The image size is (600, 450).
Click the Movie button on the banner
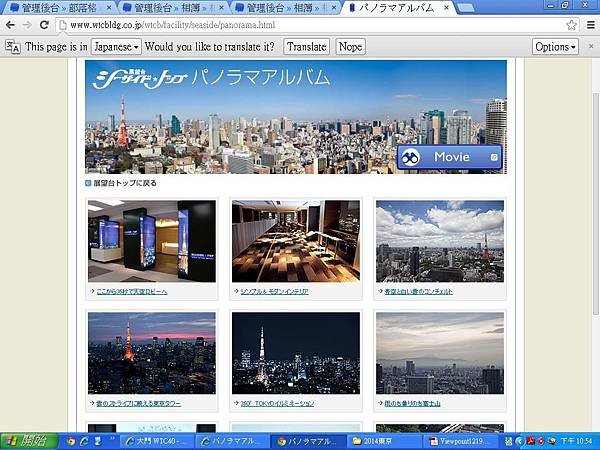(x=449, y=157)
